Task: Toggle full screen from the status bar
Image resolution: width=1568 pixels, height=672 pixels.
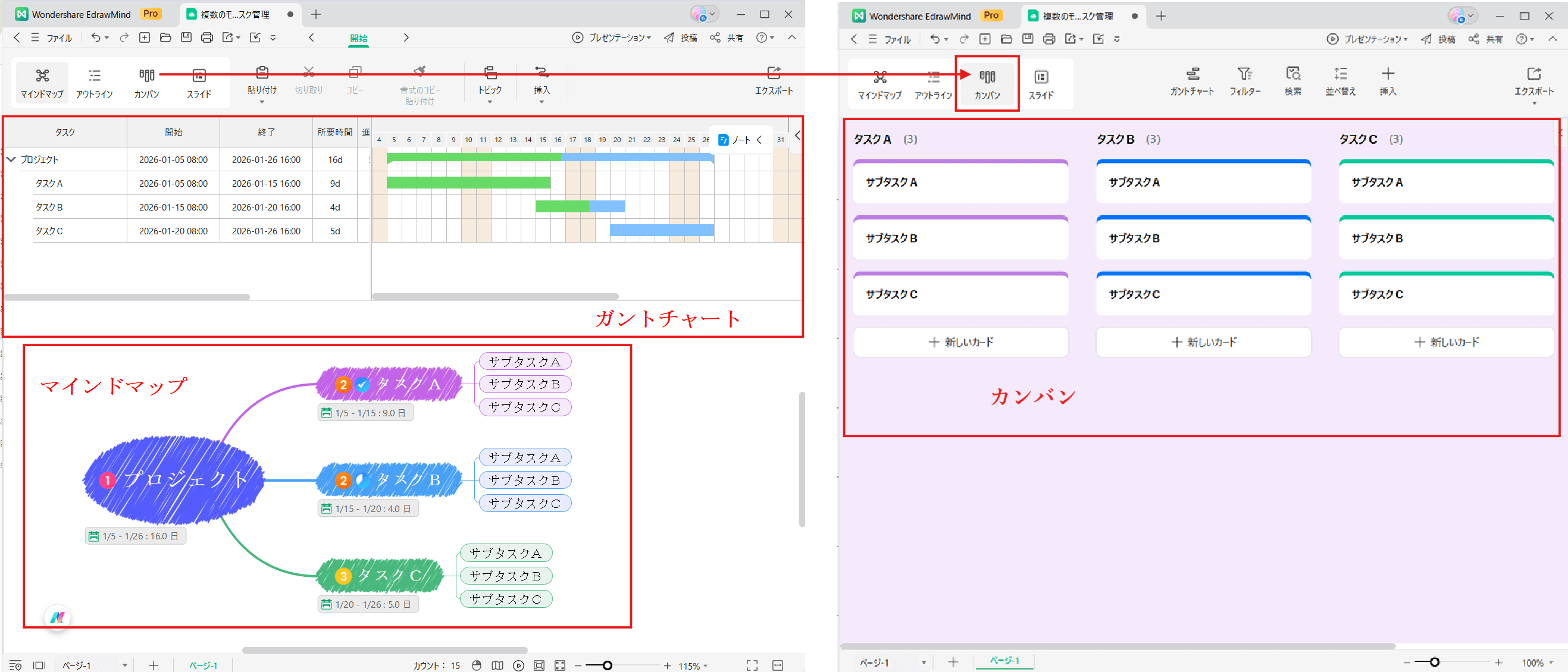Action: [x=752, y=665]
